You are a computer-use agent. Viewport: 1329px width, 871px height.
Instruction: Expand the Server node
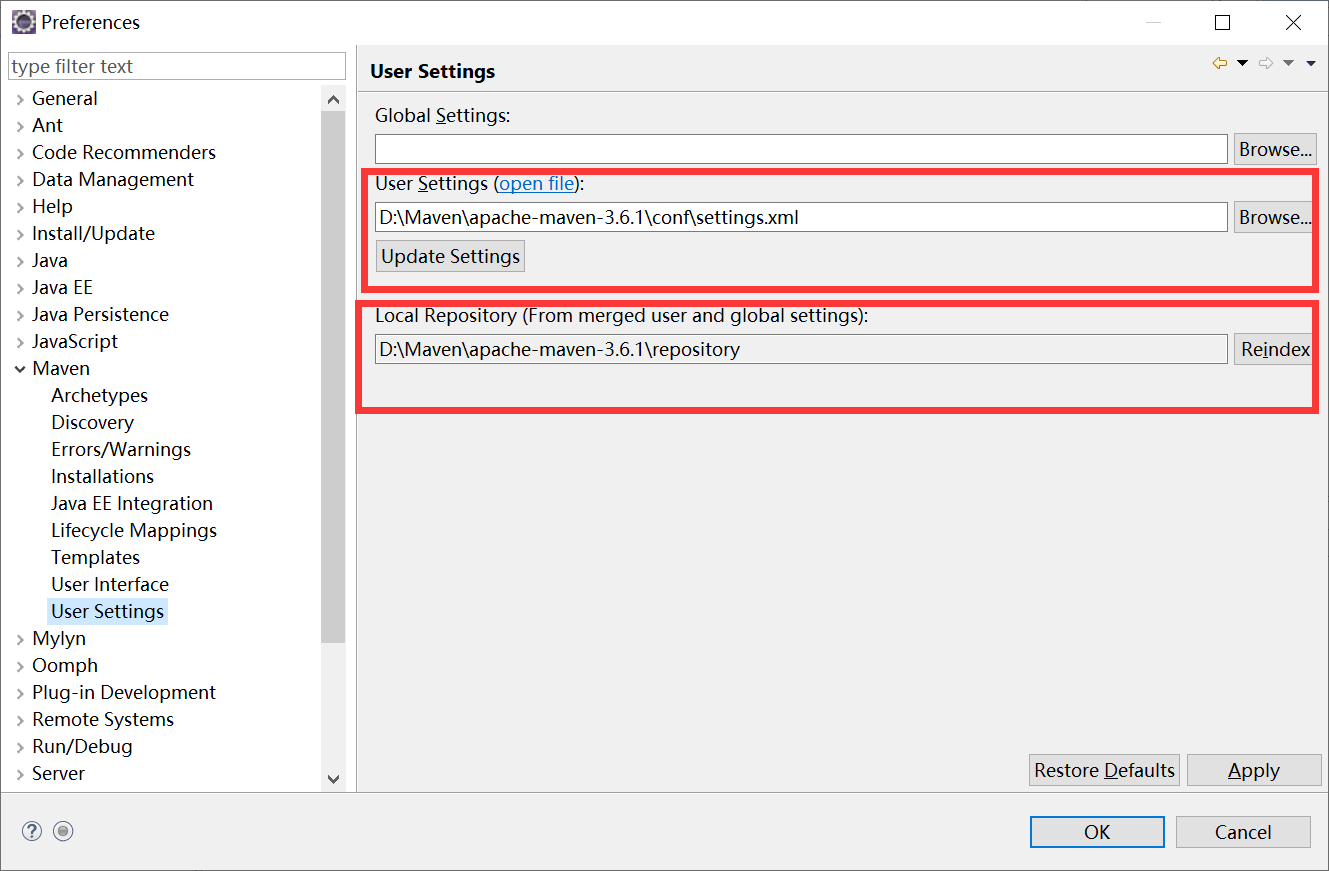21,774
